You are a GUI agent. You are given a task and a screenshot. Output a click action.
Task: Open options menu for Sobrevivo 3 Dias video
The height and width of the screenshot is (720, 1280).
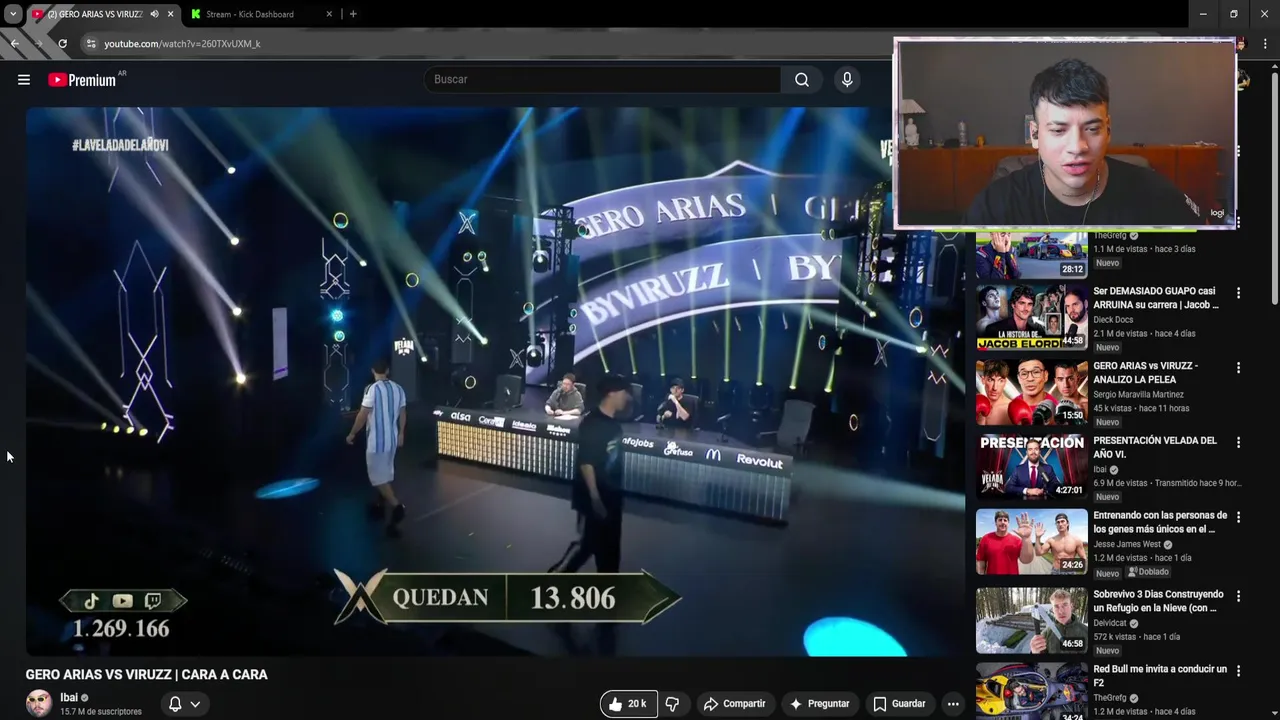pos(1238,596)
